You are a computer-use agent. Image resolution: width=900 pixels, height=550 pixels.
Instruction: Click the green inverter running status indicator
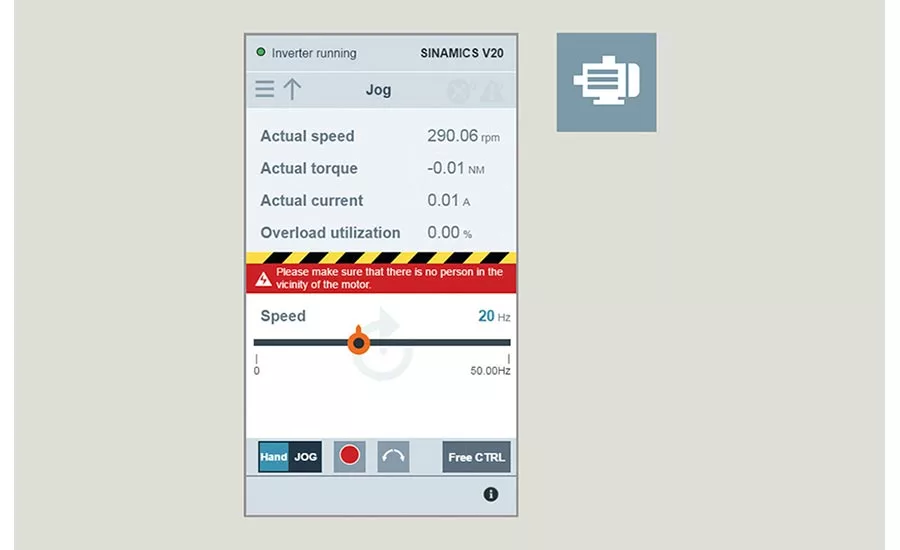click(x=261, y=53)
